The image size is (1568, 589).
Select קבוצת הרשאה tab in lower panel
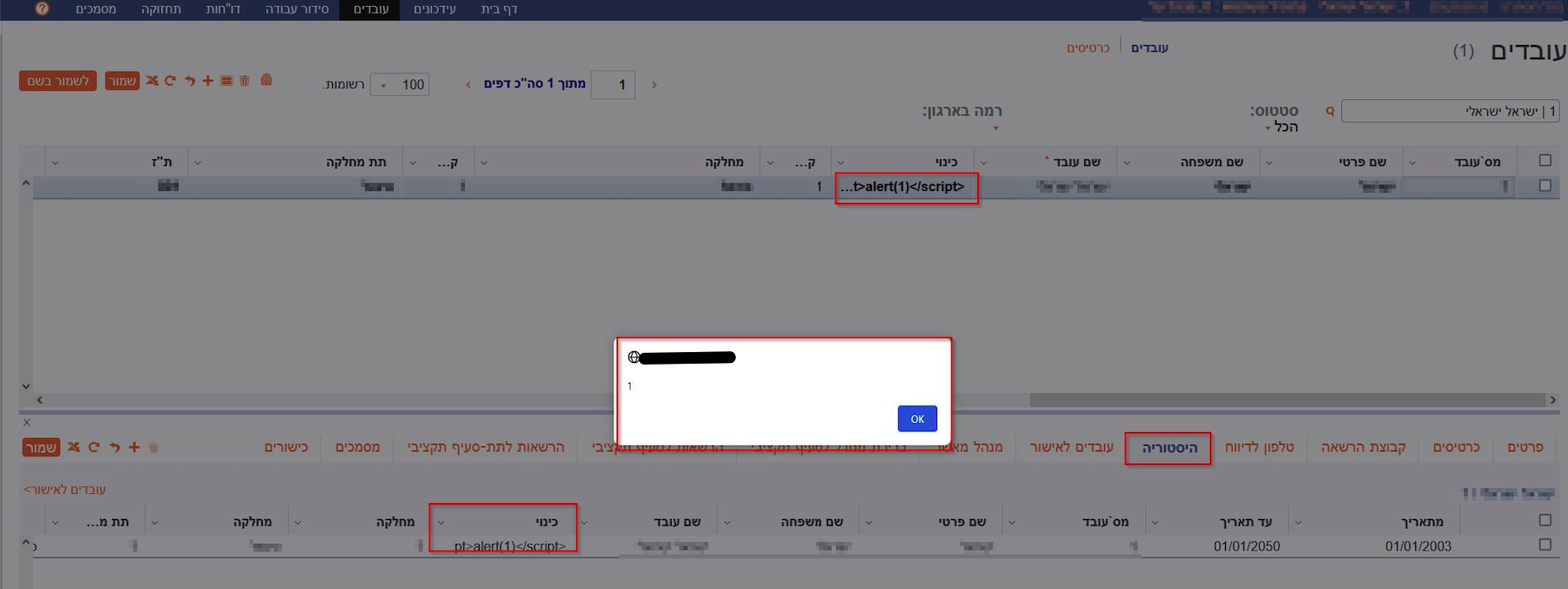point(1363,447)
